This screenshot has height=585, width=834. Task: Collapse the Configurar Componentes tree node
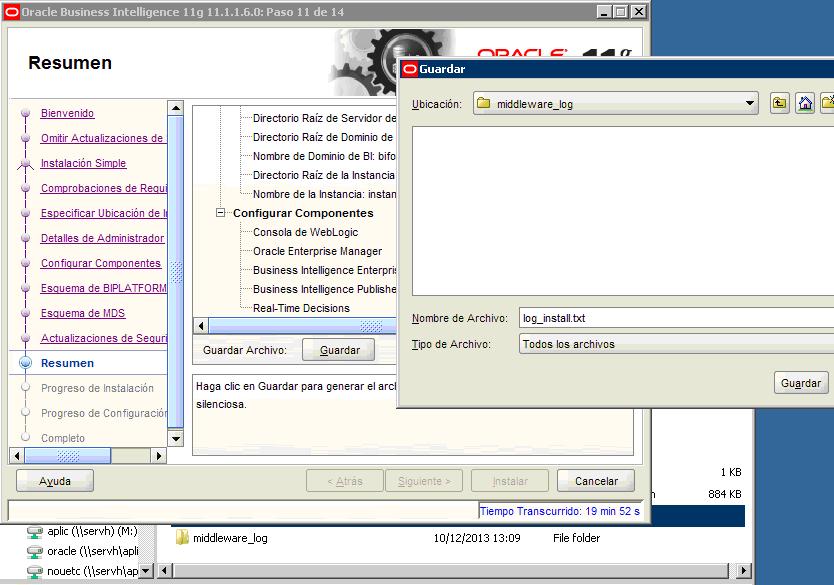click(x=220, y=213)
